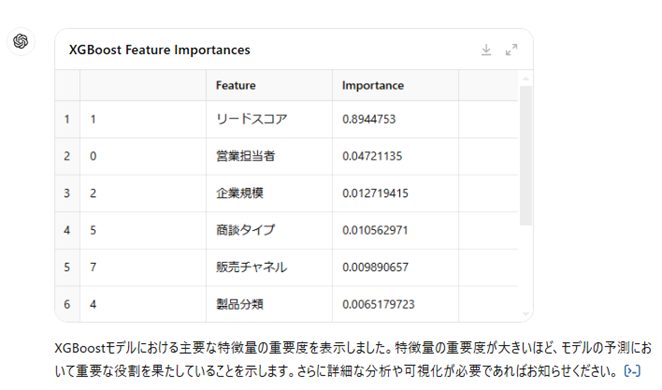The image size is (662, 390).
Task: Click the 0.012719415 importance value
Action: pos(375,193)
